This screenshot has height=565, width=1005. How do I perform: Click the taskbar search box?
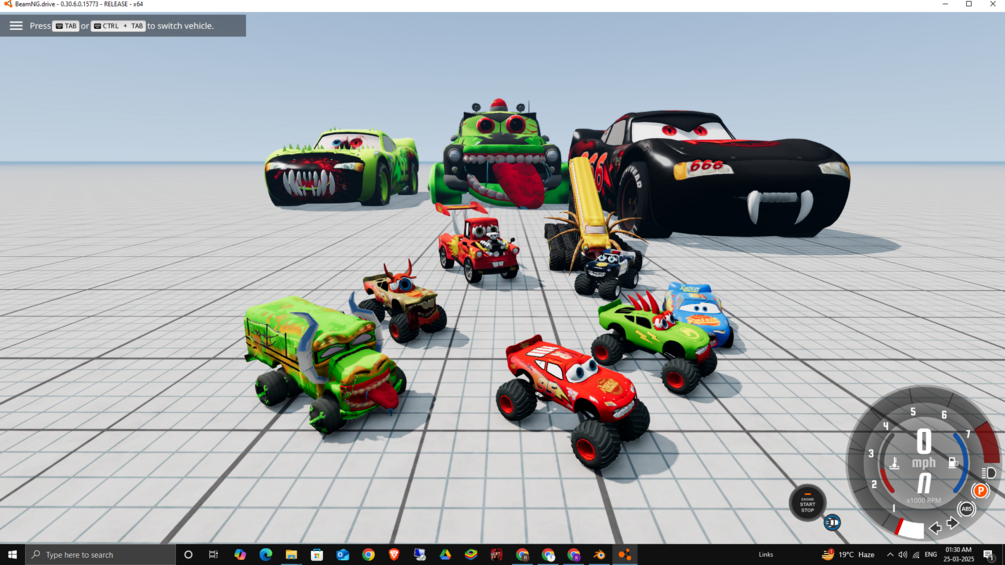[101, 555]
